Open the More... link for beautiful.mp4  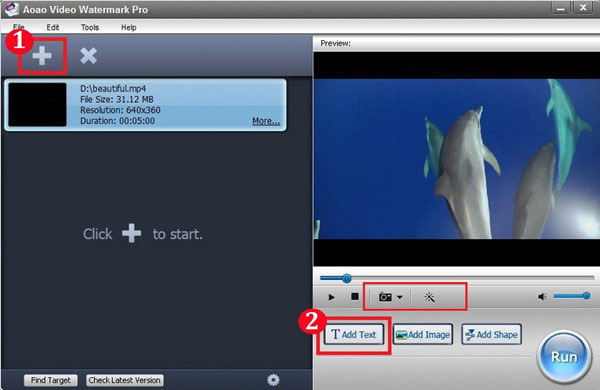266,121
